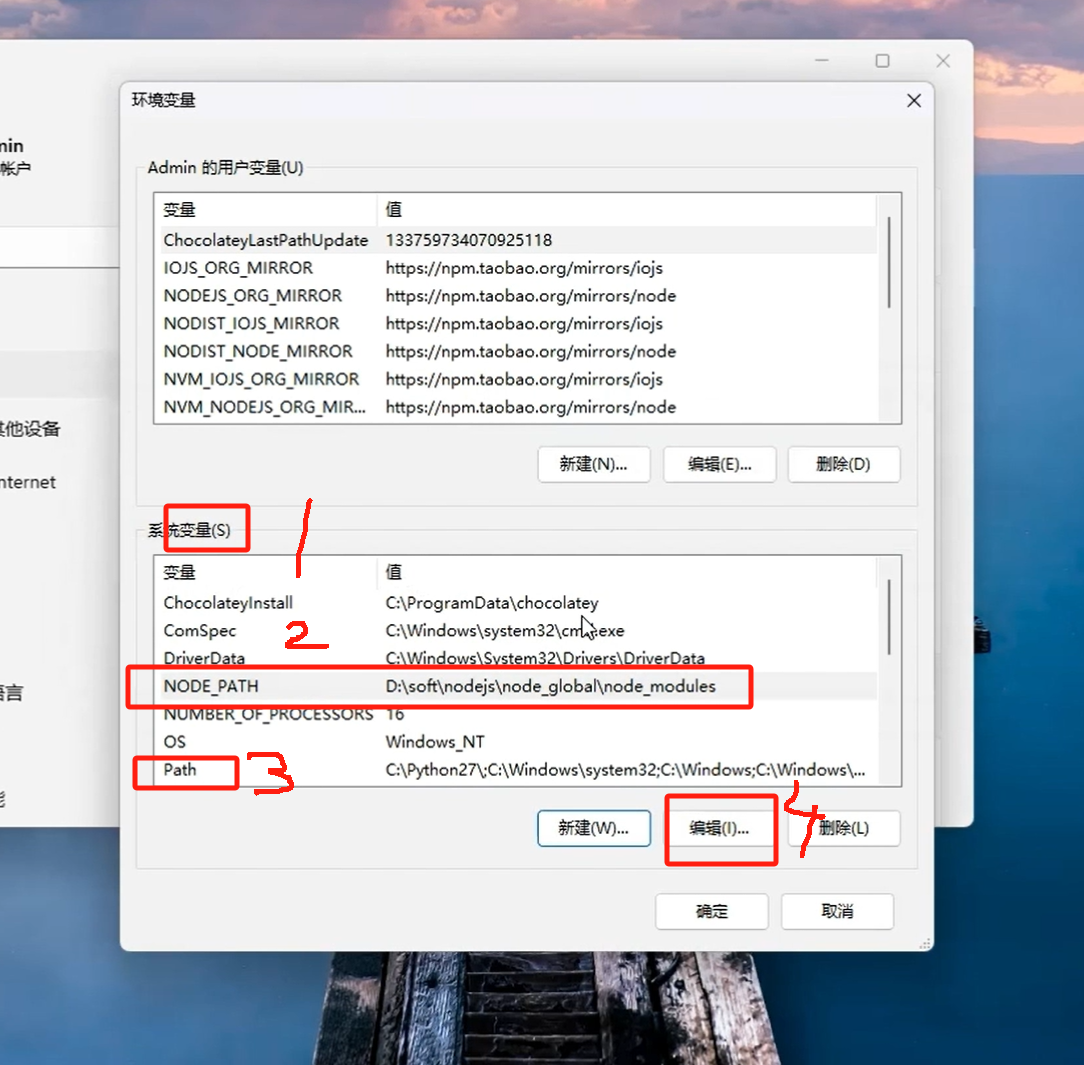Click the value 133759734070925118
This screenshot has width=1084, height=1065.
[469, 240]
